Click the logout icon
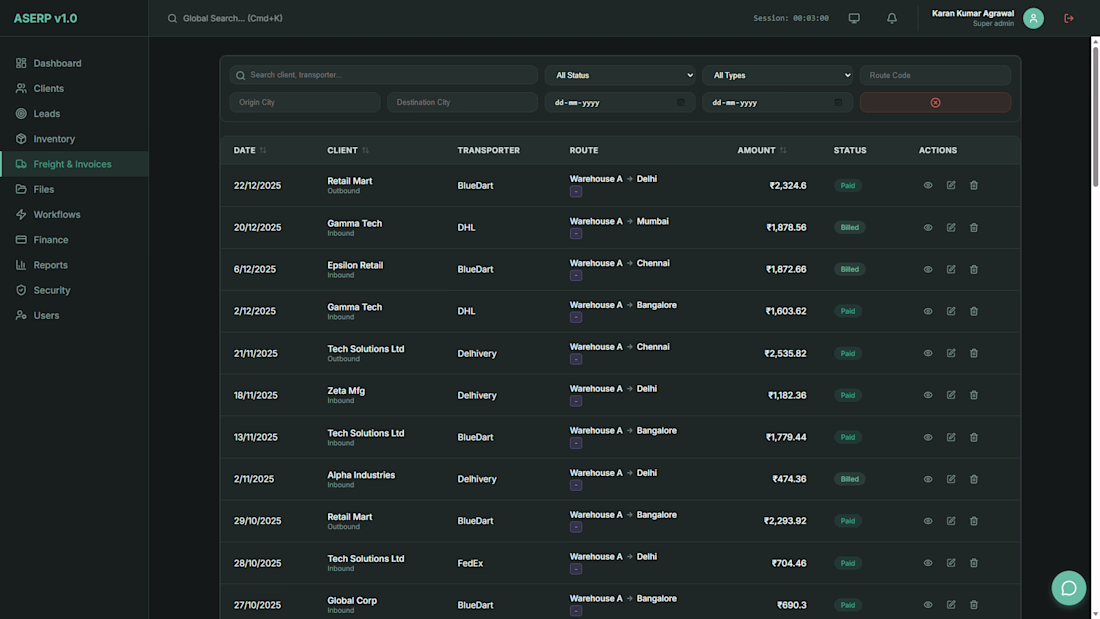The width and height of the screenshot is (1100, 619). tap(1068, 18)
